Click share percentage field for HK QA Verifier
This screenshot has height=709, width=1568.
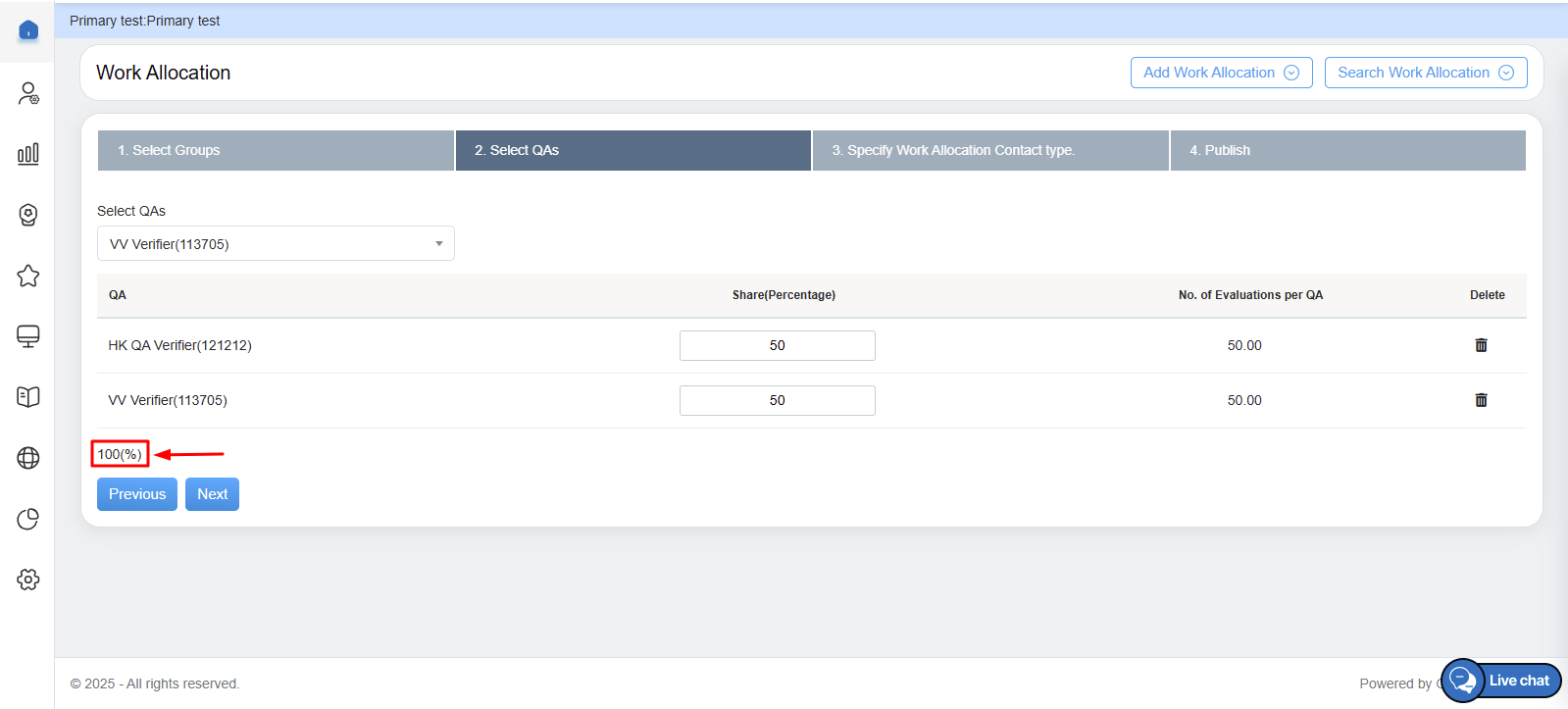tap(777, 345)
